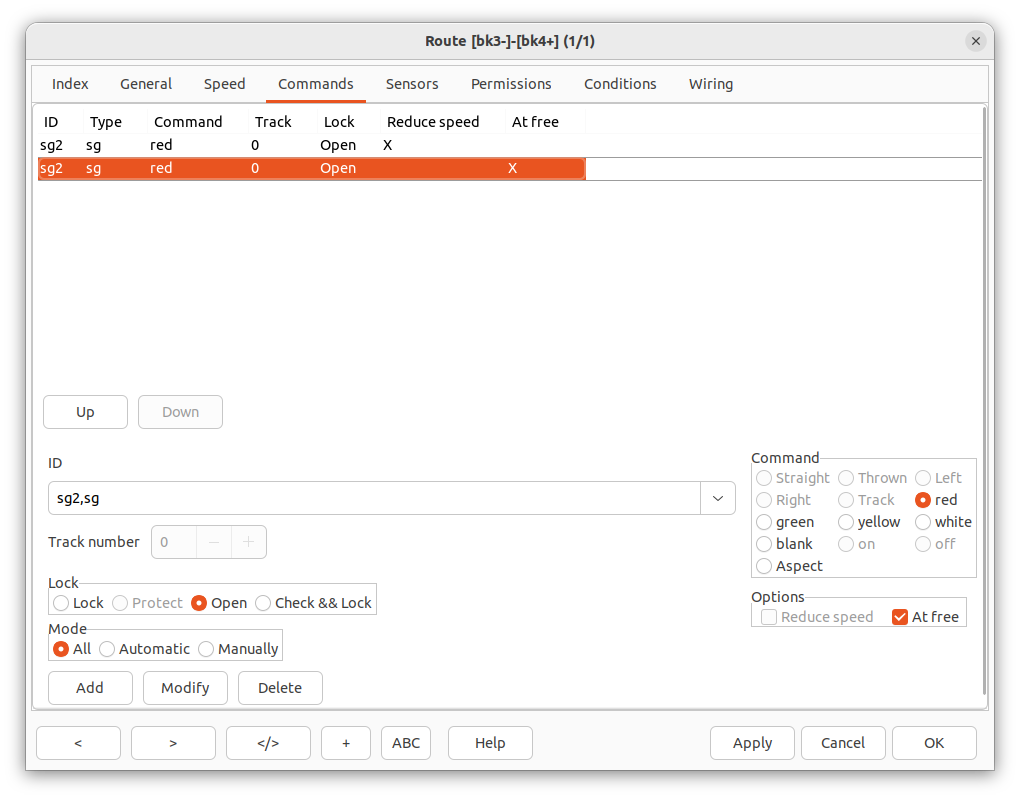Open the ID combo box dropdown arrow
The width and height of the screenshot is (1020, 799).
click(x=718, y=498)
